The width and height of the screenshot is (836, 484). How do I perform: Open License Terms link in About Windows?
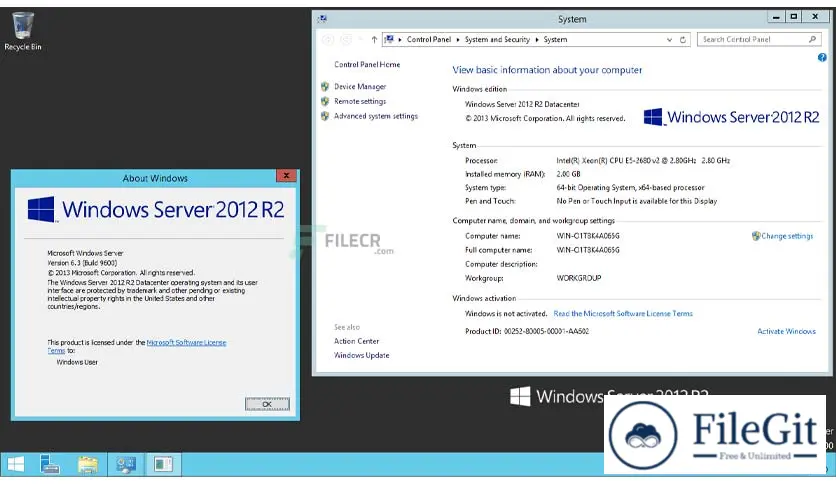tap(186, 343)
